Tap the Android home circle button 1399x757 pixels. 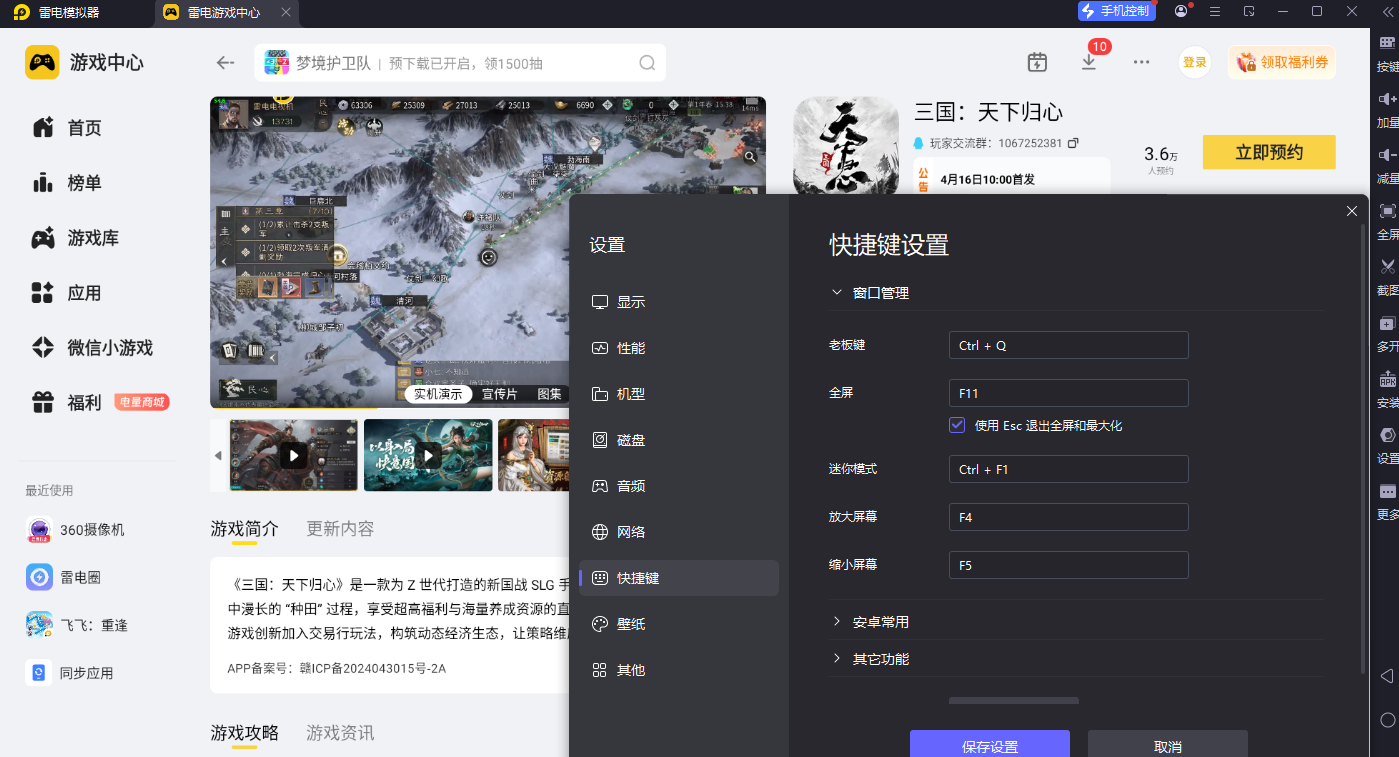pyautogui.click(x=1387, y=720)
